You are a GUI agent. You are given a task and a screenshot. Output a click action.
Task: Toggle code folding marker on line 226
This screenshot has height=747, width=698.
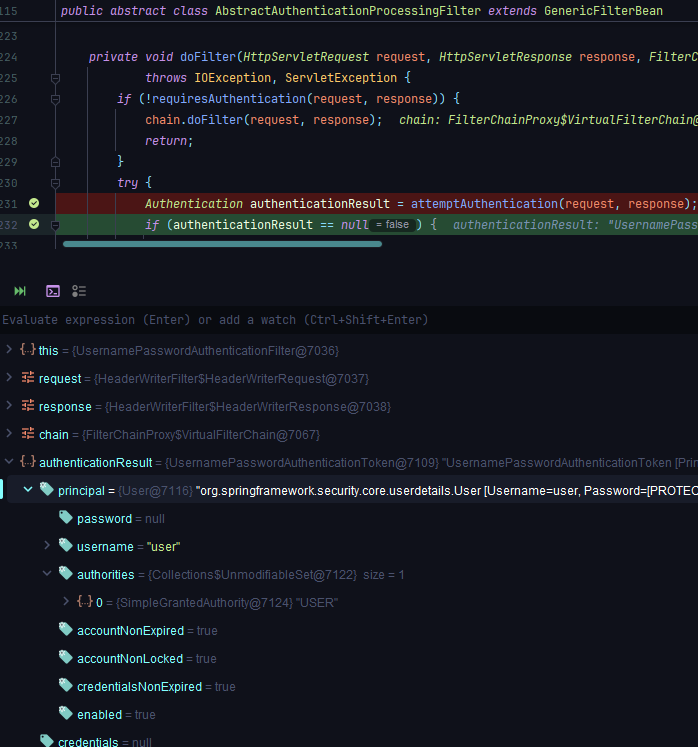tap(55, 98)
